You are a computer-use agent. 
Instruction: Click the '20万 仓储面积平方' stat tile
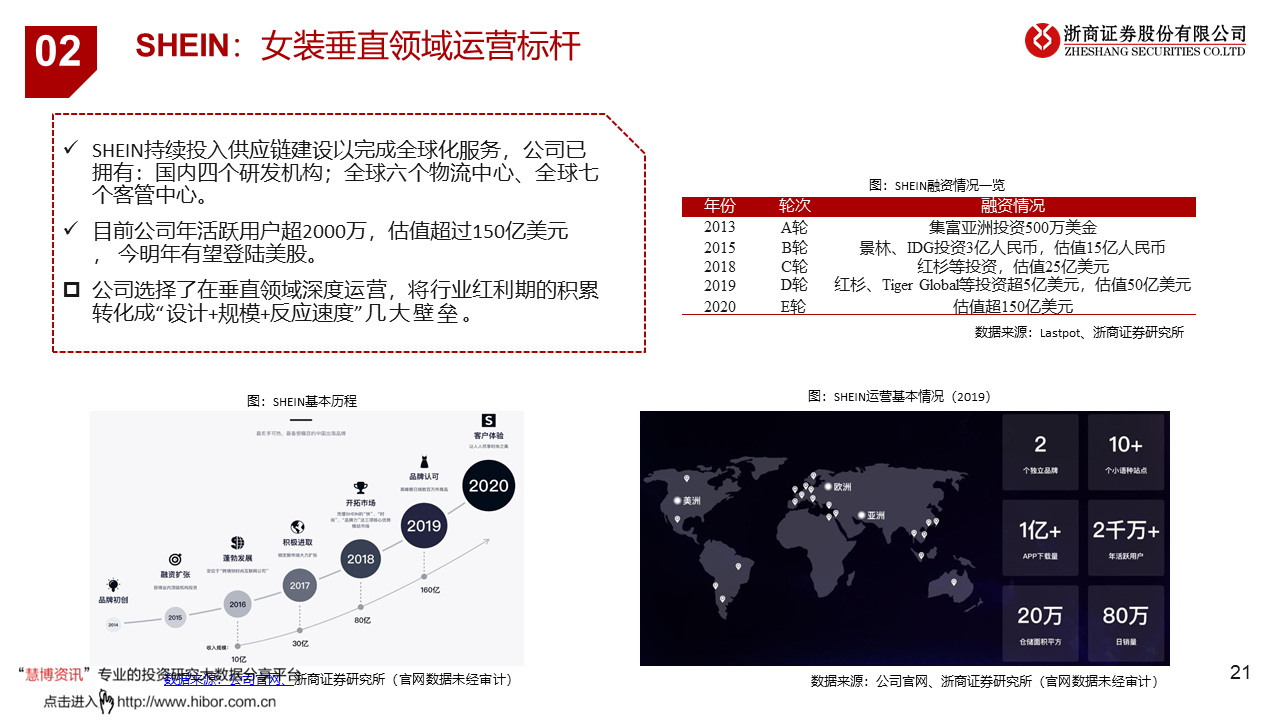[x=1040, y=622]
